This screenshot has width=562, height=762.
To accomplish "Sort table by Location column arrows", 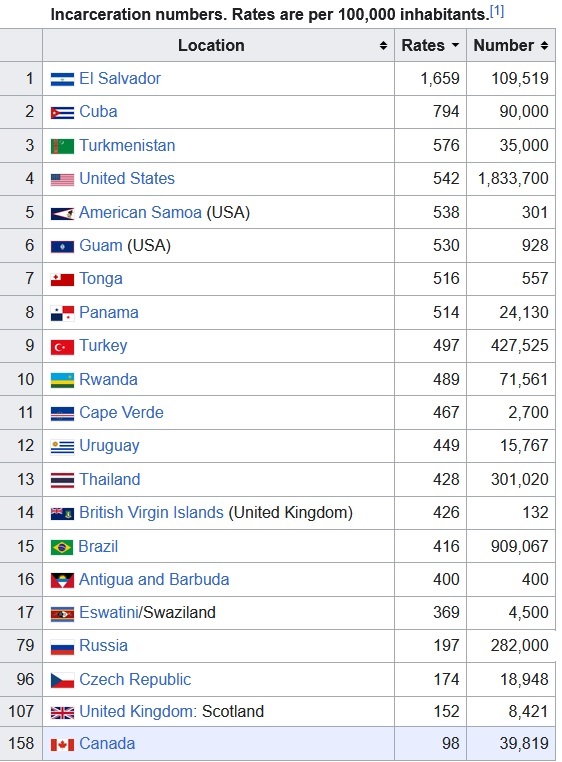I will (383, 46).
